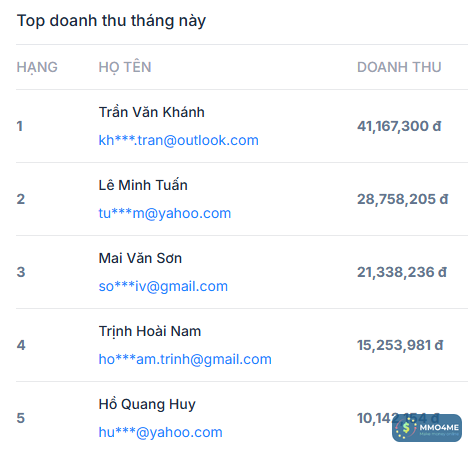Open email link hu***@yahoo.com
This screenshot has height=451, width=470.
point(160,432)
